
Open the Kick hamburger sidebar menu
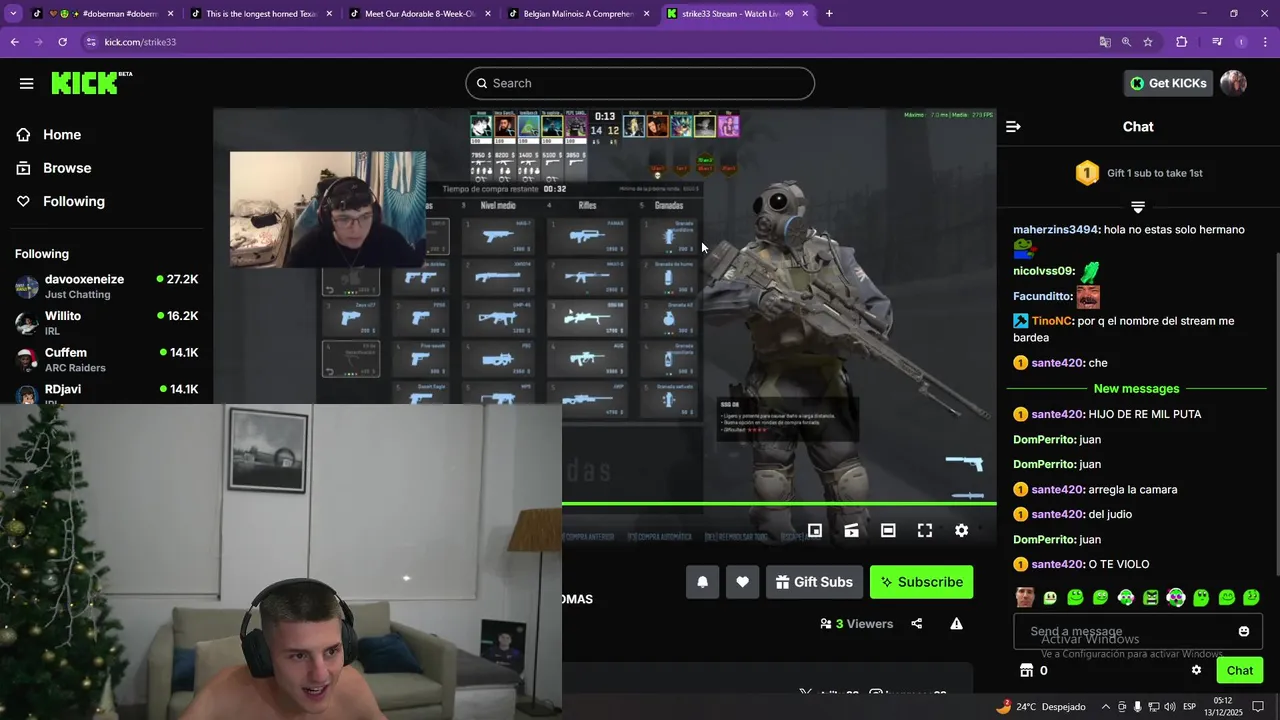pyautogui.click(x=27, y=83)
